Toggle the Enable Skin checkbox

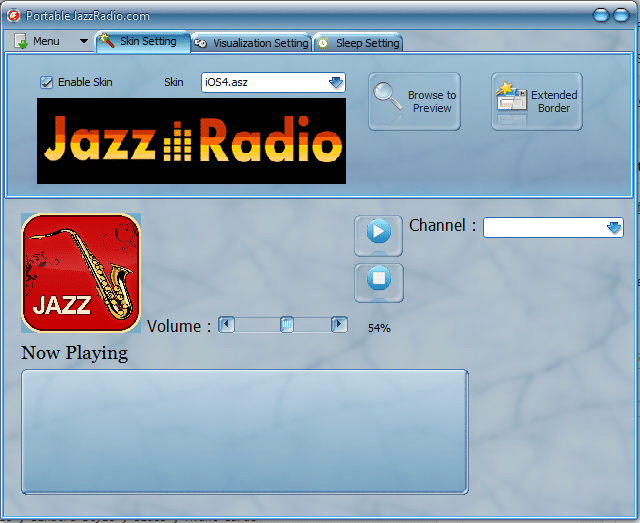(46, 82)
